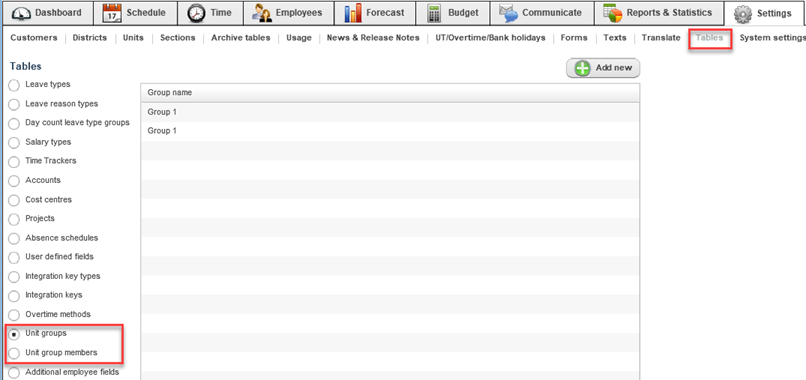Select the Cost centres radio button
Viewport: 806px width, 380px height.
(14, 200)
